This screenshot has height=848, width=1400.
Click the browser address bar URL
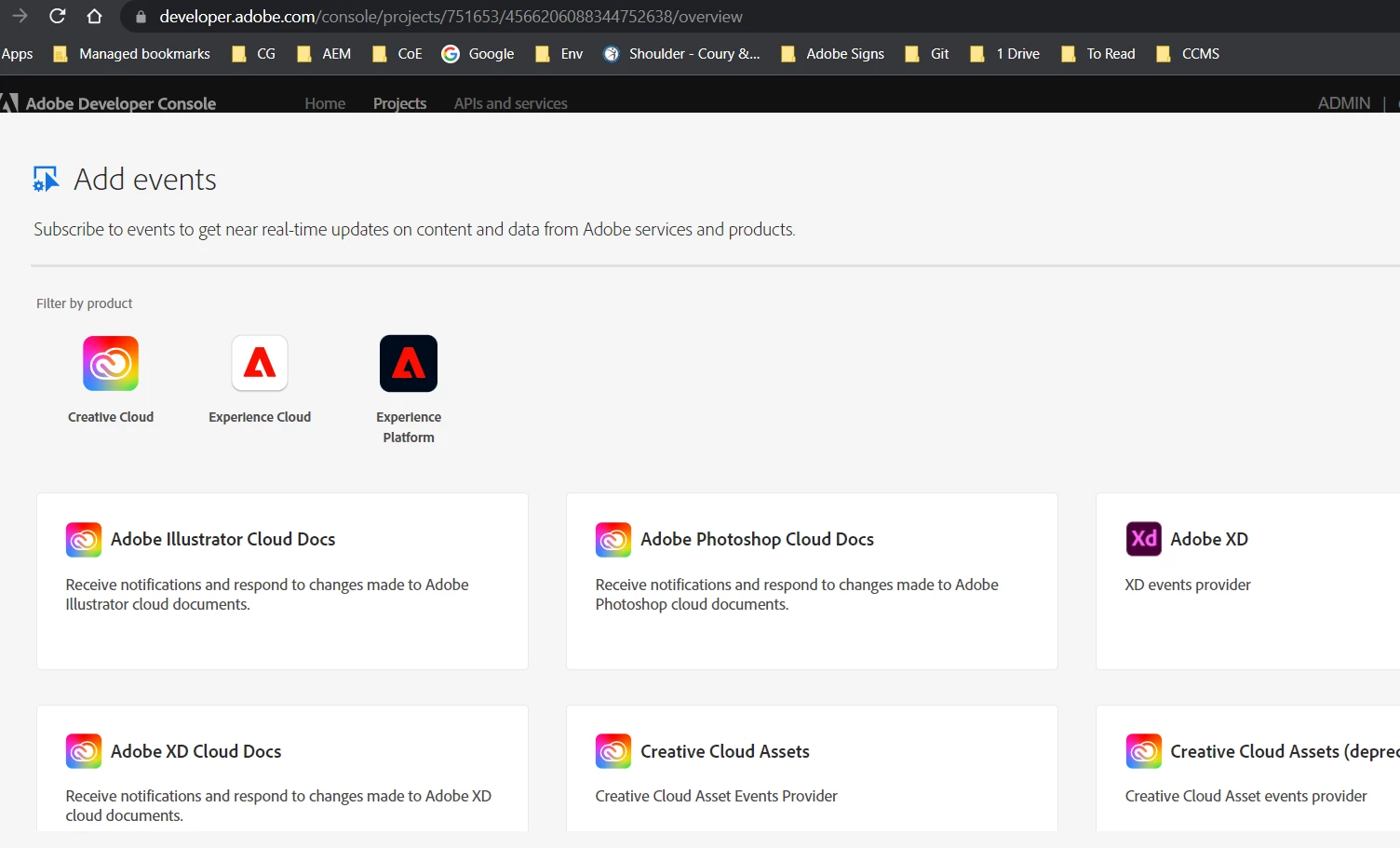(451, 17)
